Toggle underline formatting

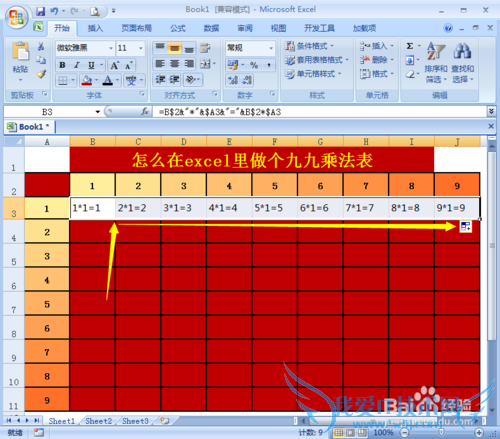click(x=91, y=65)
